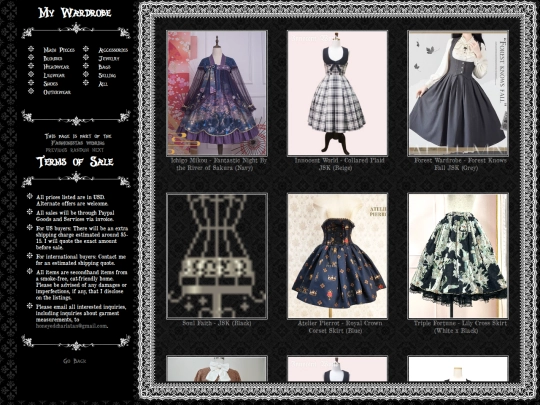Open the Ichigo Mikou navy dress thumbnail
Viewport: 540px width, 405px height.
tap(217, 93)
